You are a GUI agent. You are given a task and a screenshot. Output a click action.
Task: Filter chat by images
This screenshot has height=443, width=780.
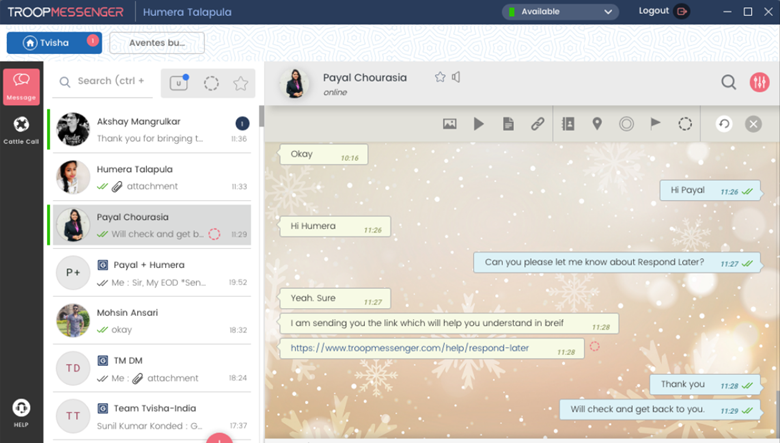(450, 124)
